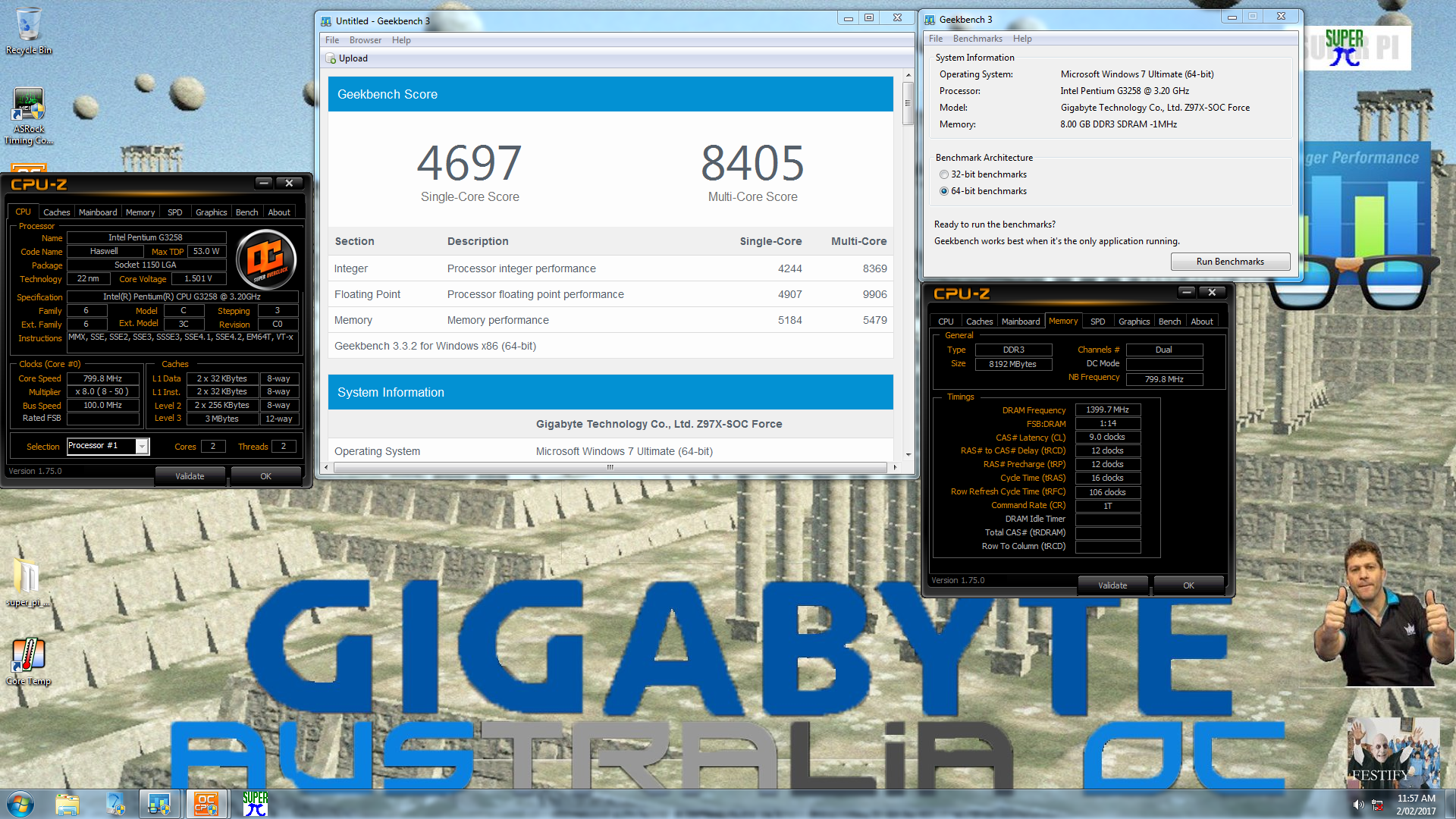Select 64-bit benchmarks radio button
1456x819 pixels.
coord(944,191)
